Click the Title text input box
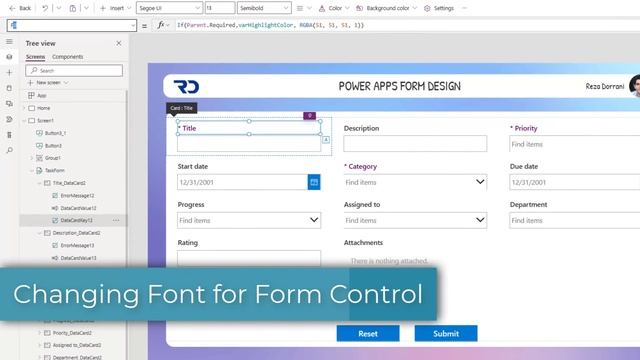The height and width of the screenshot is (360, 640). click(249, 144)
